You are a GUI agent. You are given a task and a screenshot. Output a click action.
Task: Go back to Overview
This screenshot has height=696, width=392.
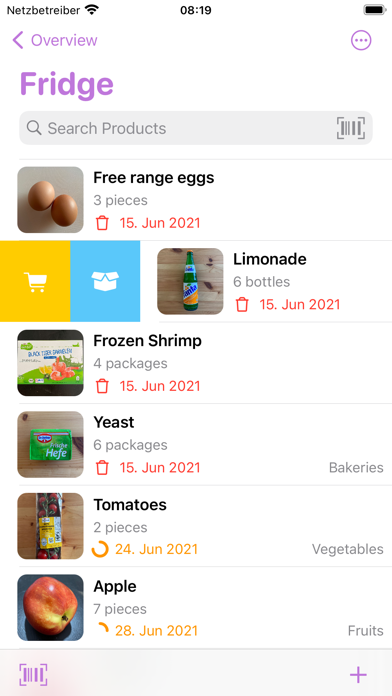[55, 40]
